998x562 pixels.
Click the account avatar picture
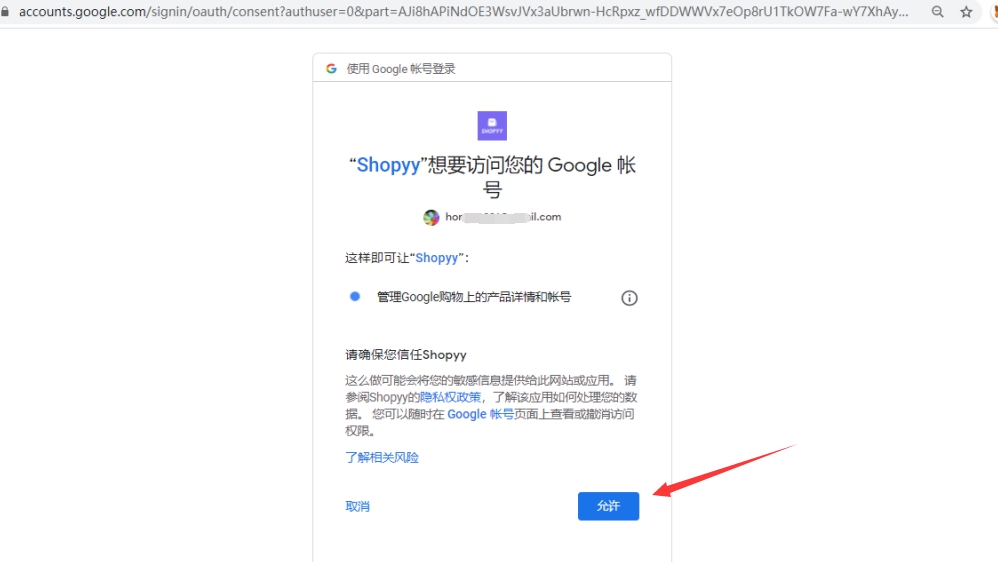[431, 217]
